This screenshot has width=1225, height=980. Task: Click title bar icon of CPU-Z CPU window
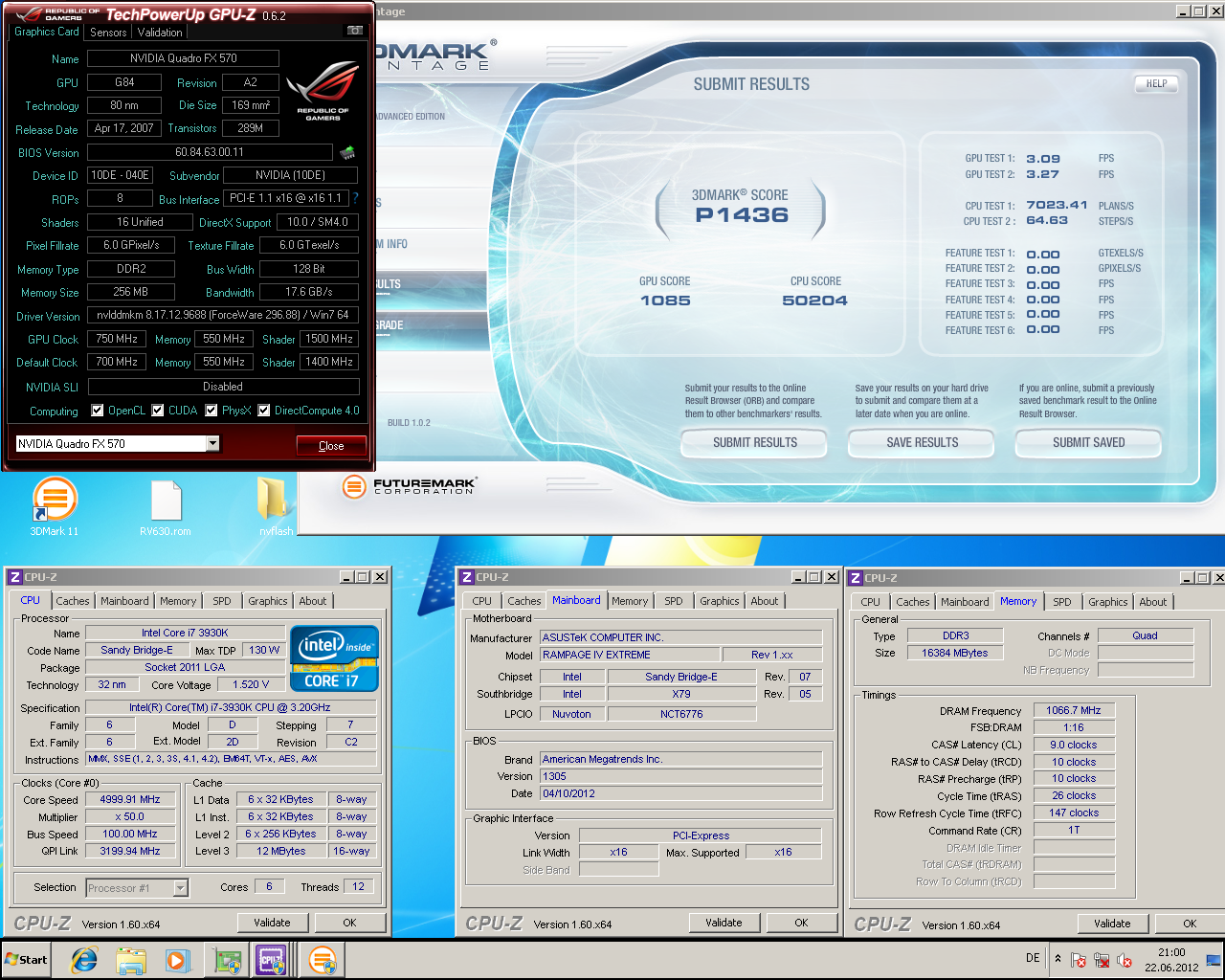[14, 577]
